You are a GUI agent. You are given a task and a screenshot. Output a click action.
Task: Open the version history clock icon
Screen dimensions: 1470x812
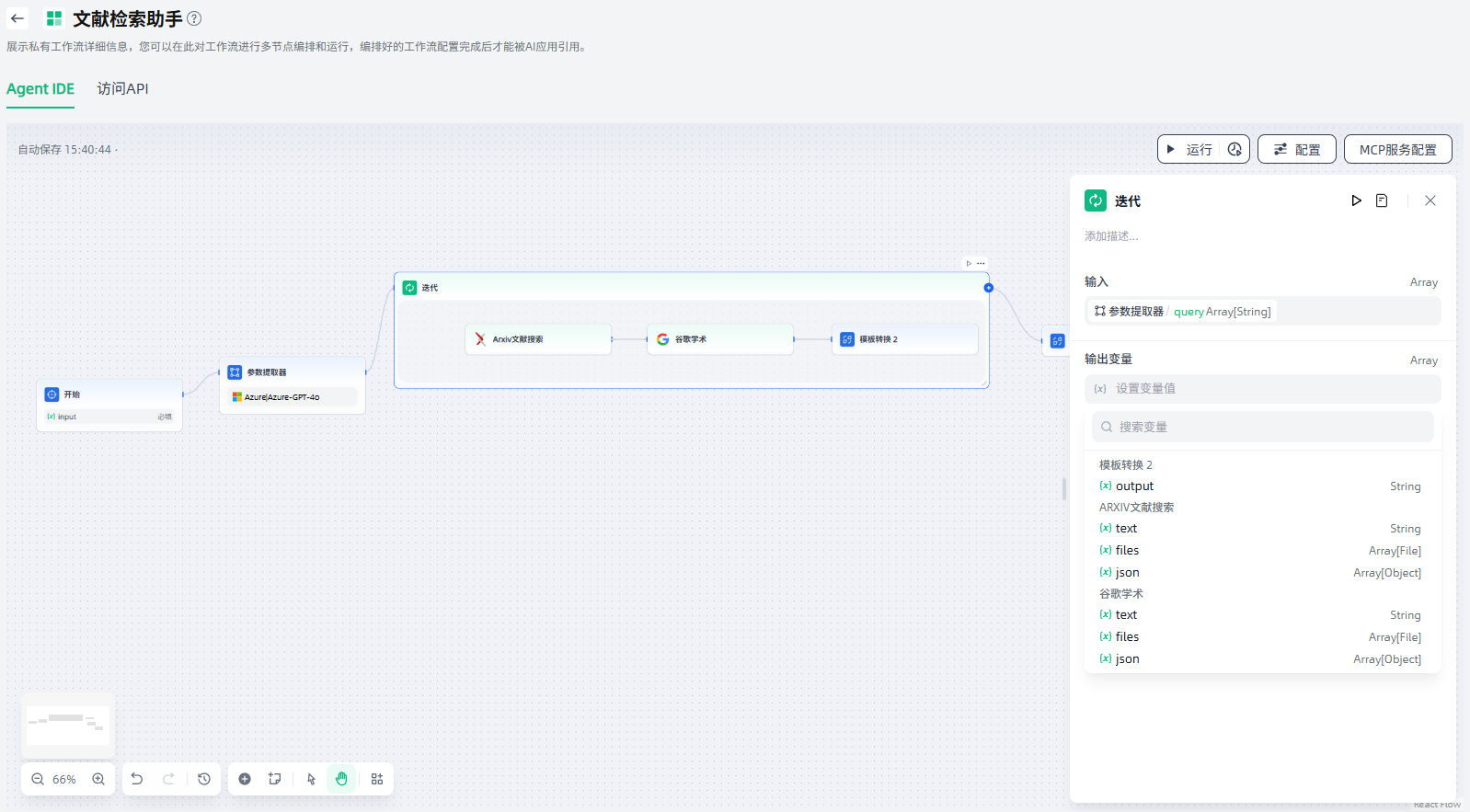coord(204,779)
